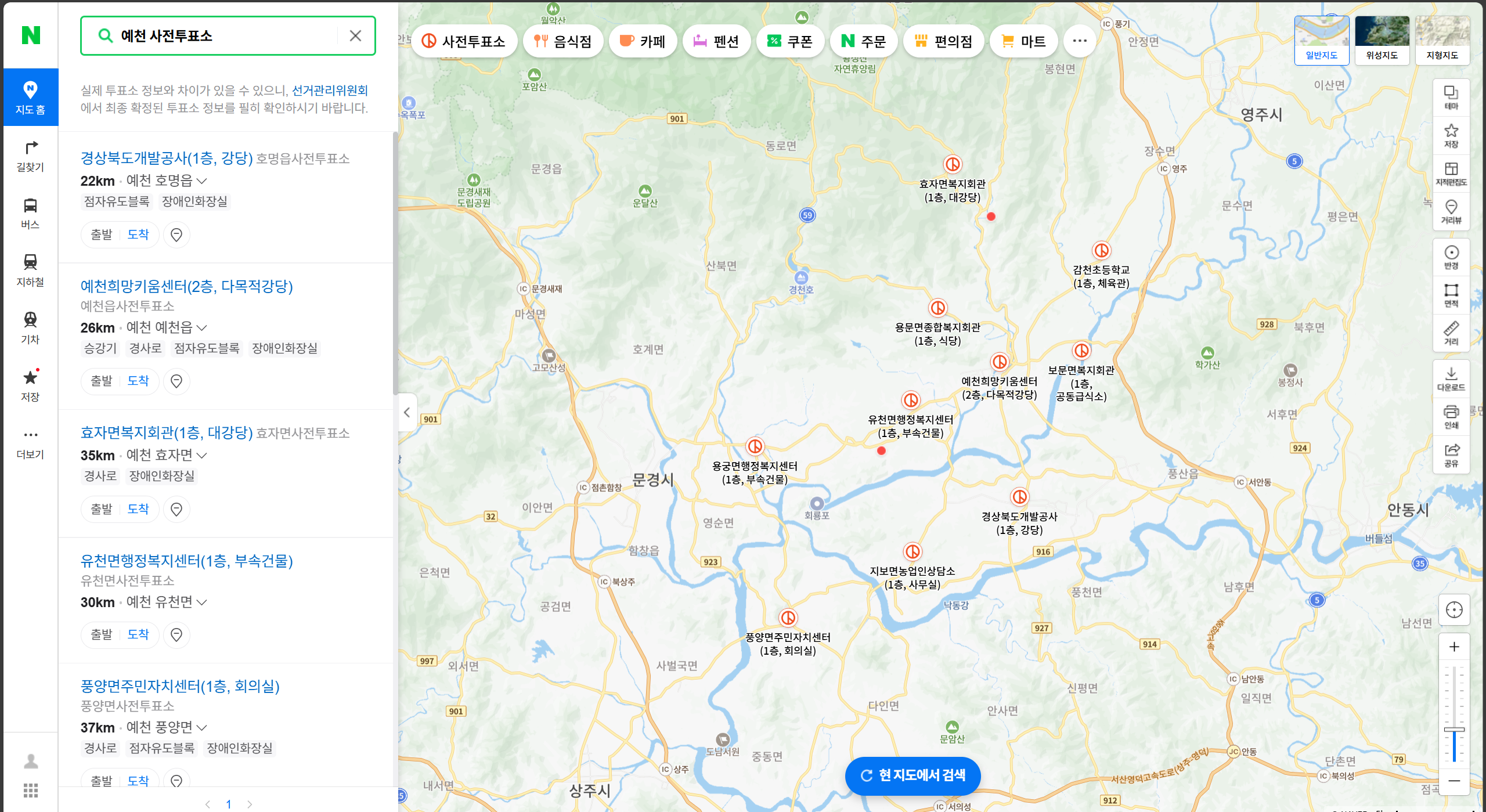
Task: Select the 카페 category chip
Action: (x=643, y=41)
